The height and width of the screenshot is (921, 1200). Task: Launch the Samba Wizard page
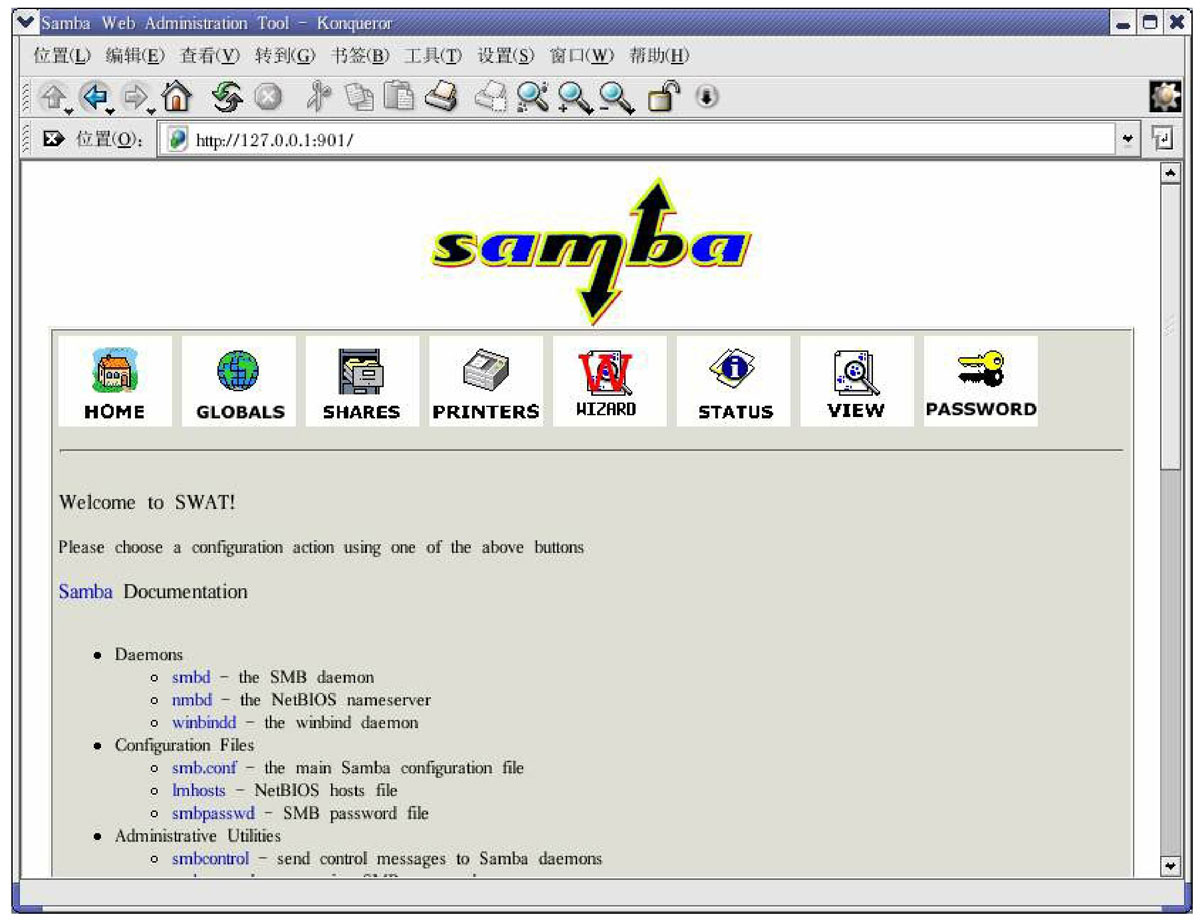click(608, 382)
